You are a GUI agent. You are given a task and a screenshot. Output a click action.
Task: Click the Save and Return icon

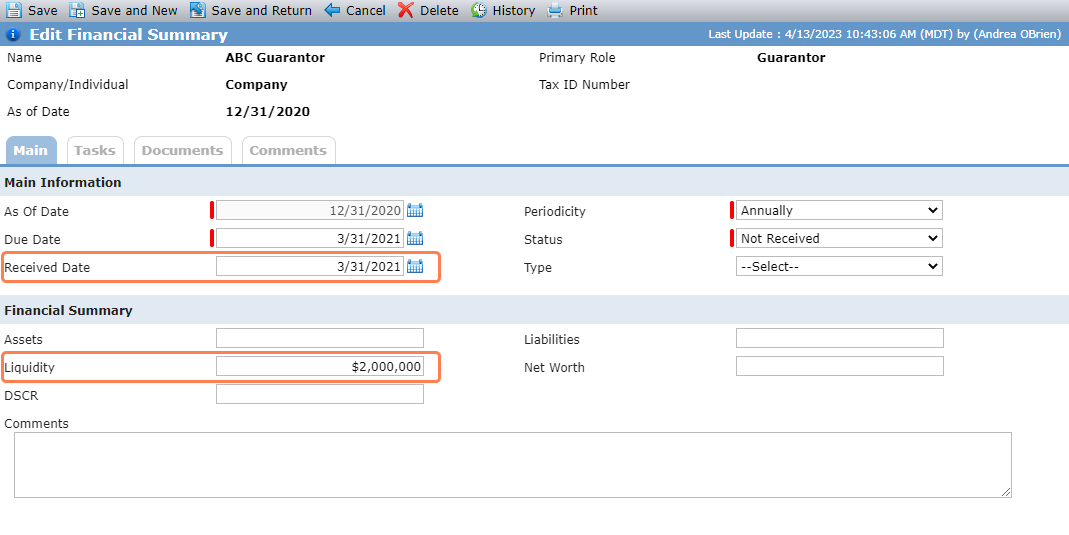(198, 10)
